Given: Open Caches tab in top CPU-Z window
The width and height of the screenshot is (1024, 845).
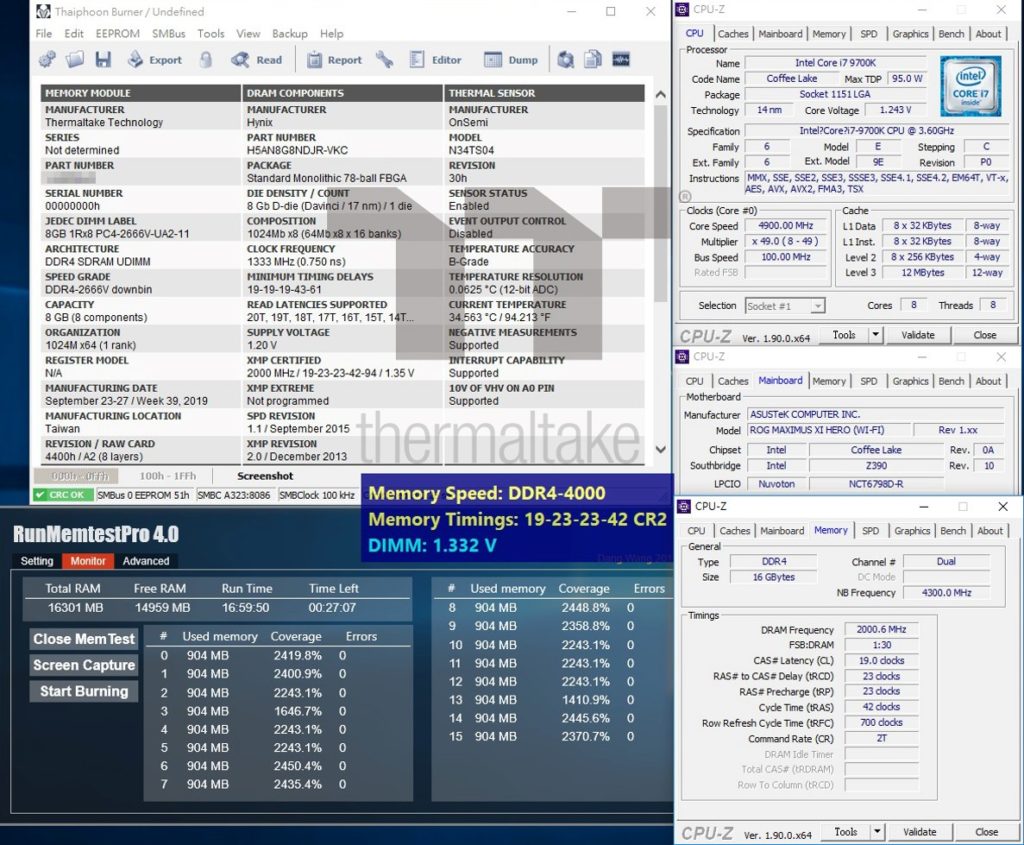Looking at the screenshot, I should (733, 34).
